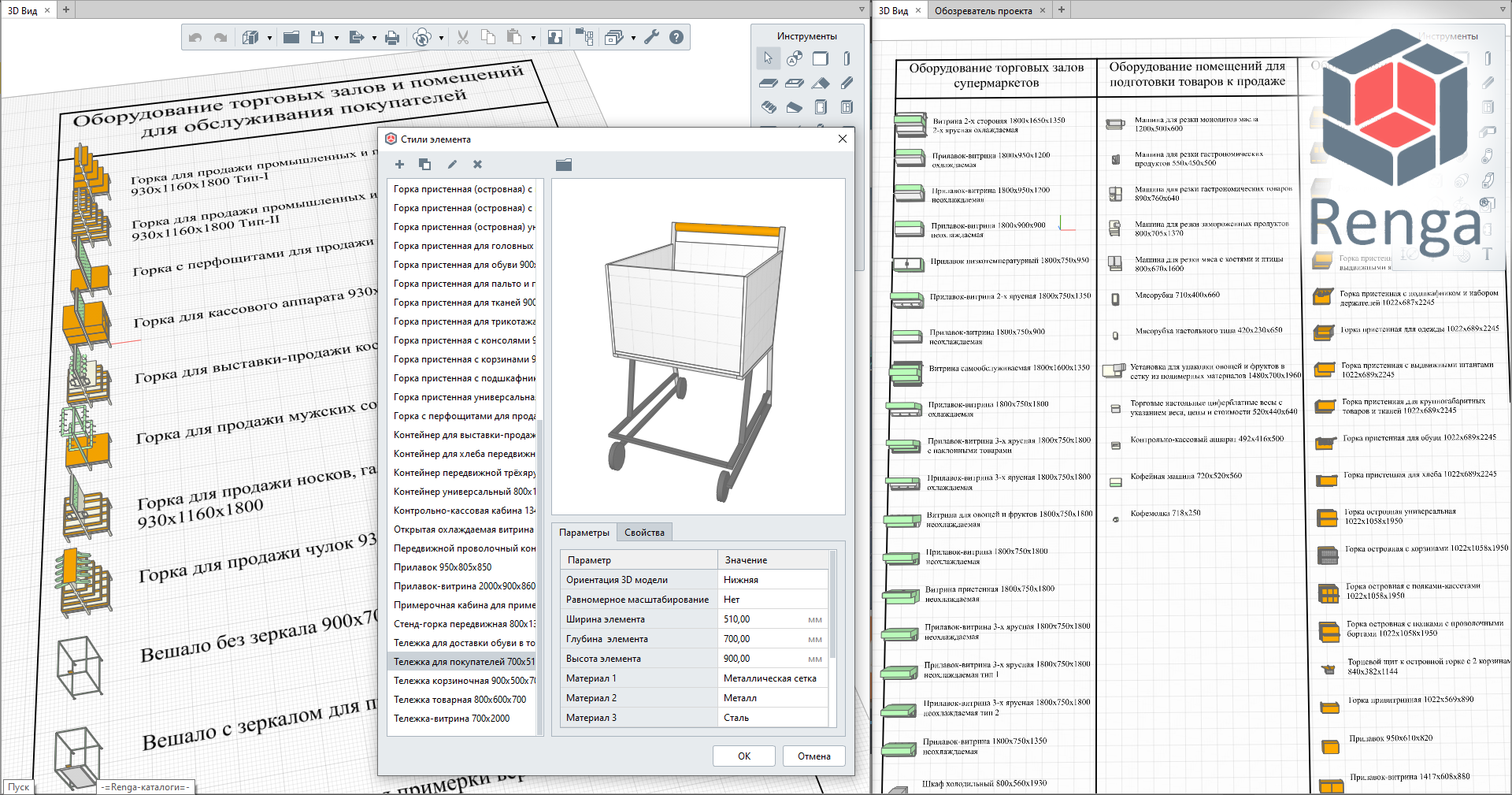
Task: Select the Beam tool in Инструменты
Action: 847,83
